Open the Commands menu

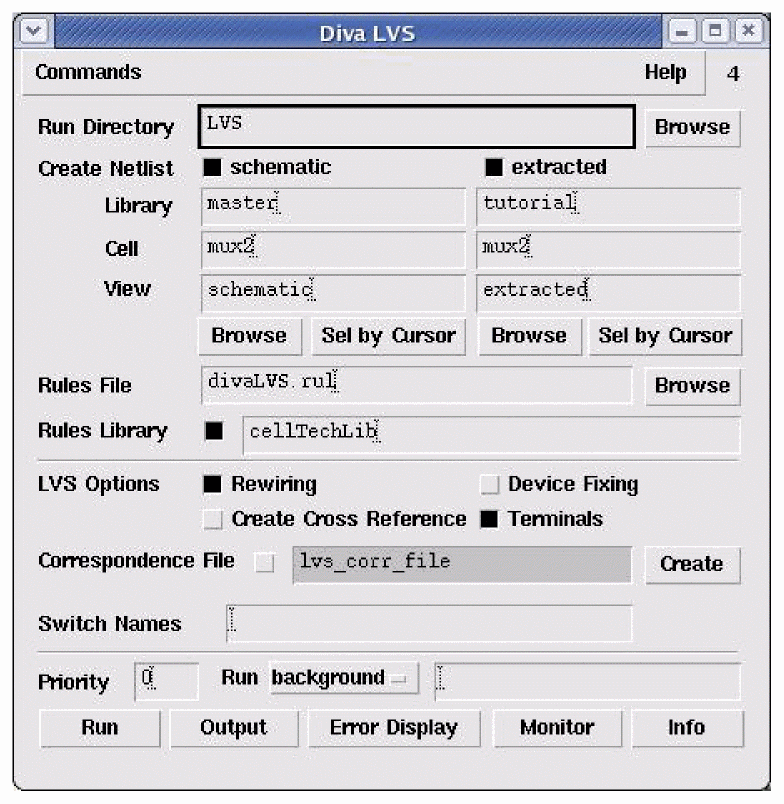(x=88, y=72)
